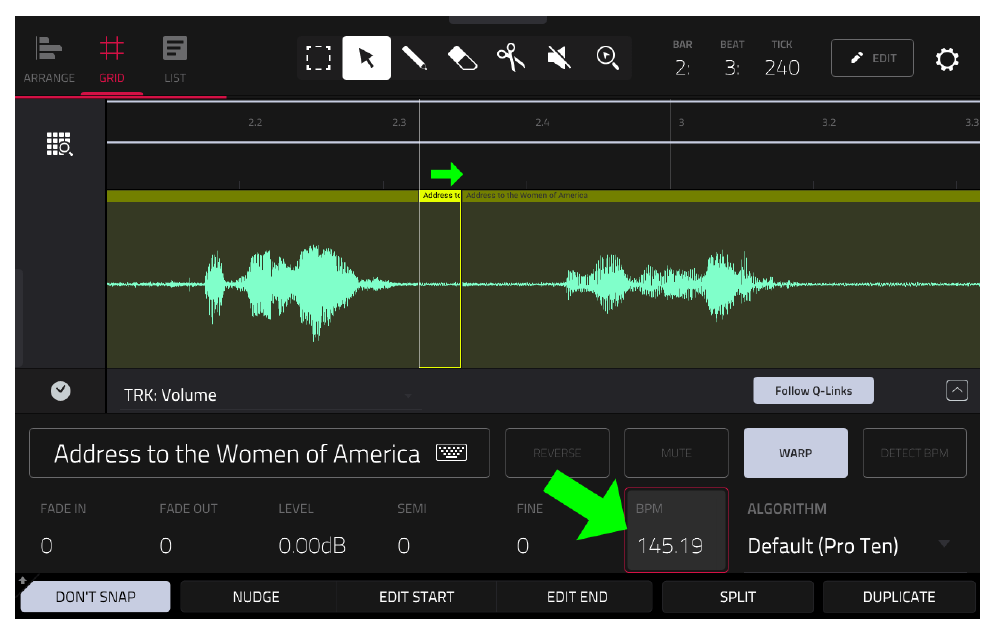Select the arrow Pointer tool
This screenshot has height=636, width=996.
point(367,58)
